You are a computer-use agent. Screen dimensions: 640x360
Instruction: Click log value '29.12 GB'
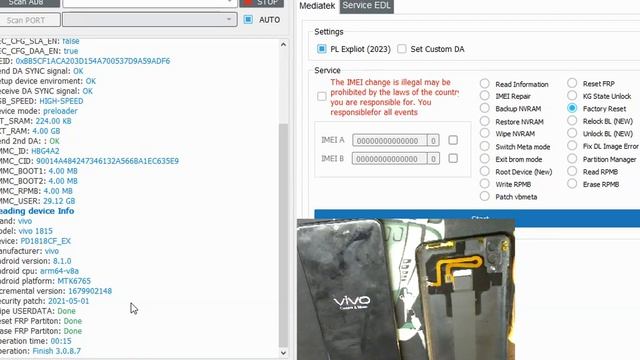(59, 201)
